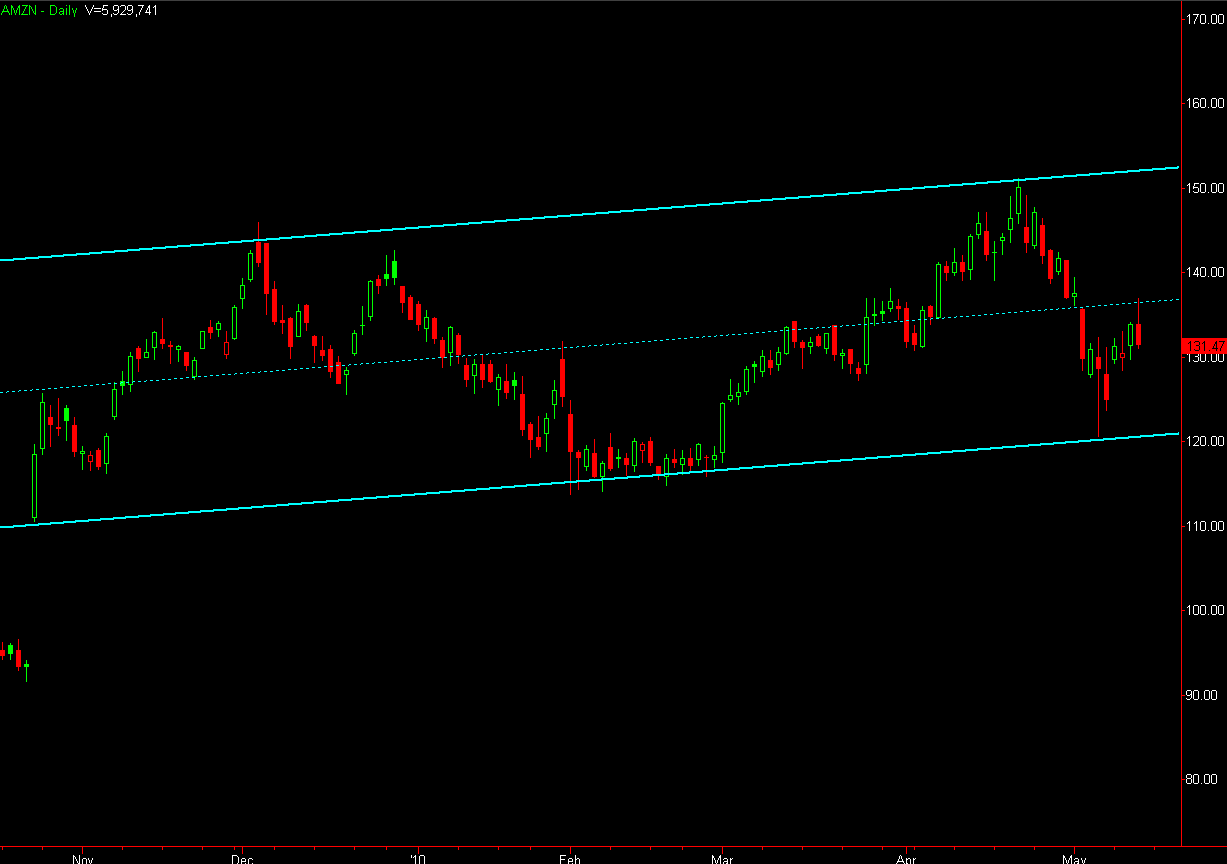Click the 90.00 price axis label

(x=1204, y=695)
